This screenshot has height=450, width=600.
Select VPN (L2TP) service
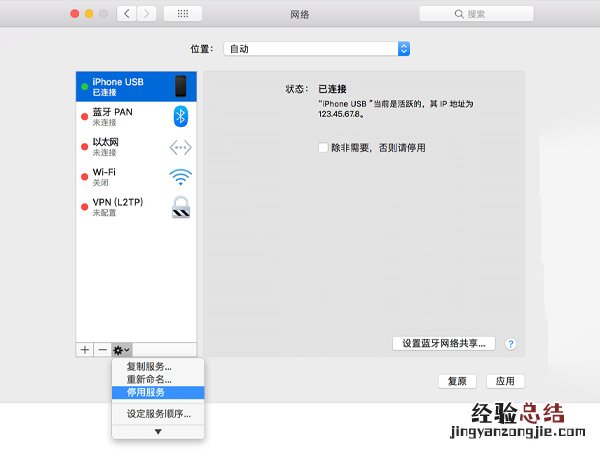pos(136,207)
